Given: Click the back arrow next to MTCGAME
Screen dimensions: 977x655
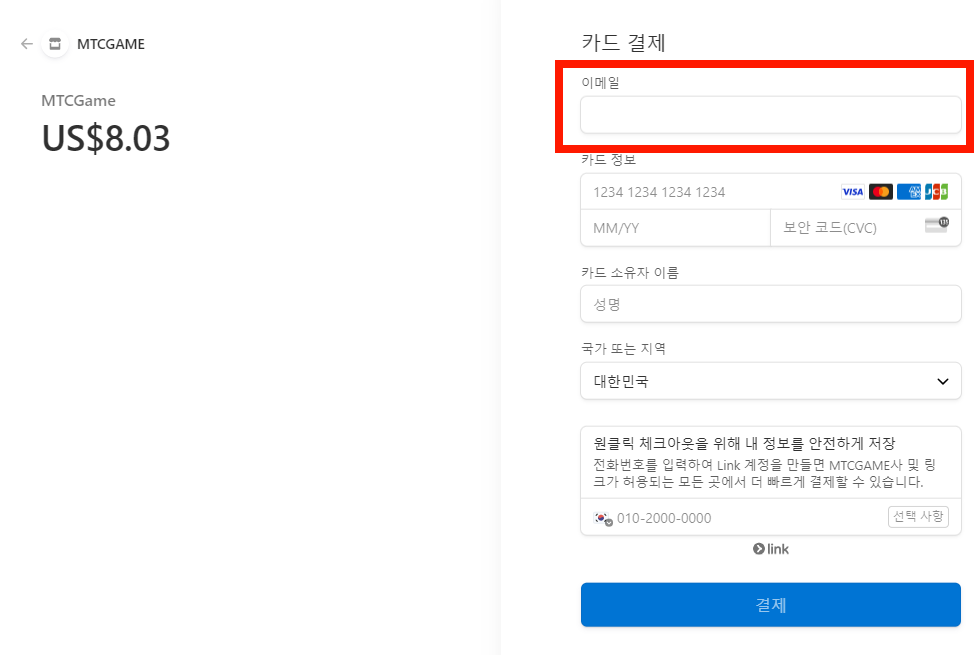Looking at the screenshot, I should click(26, 44).
